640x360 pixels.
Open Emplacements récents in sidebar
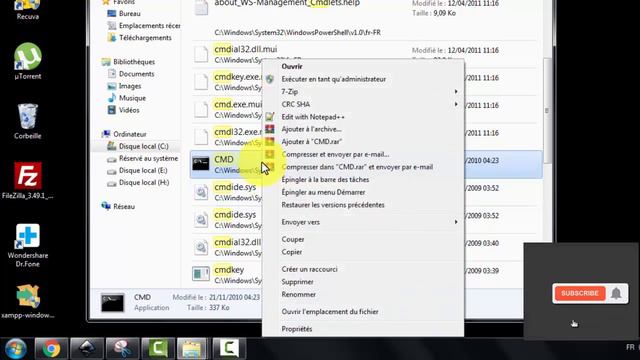tap(149, 26)
